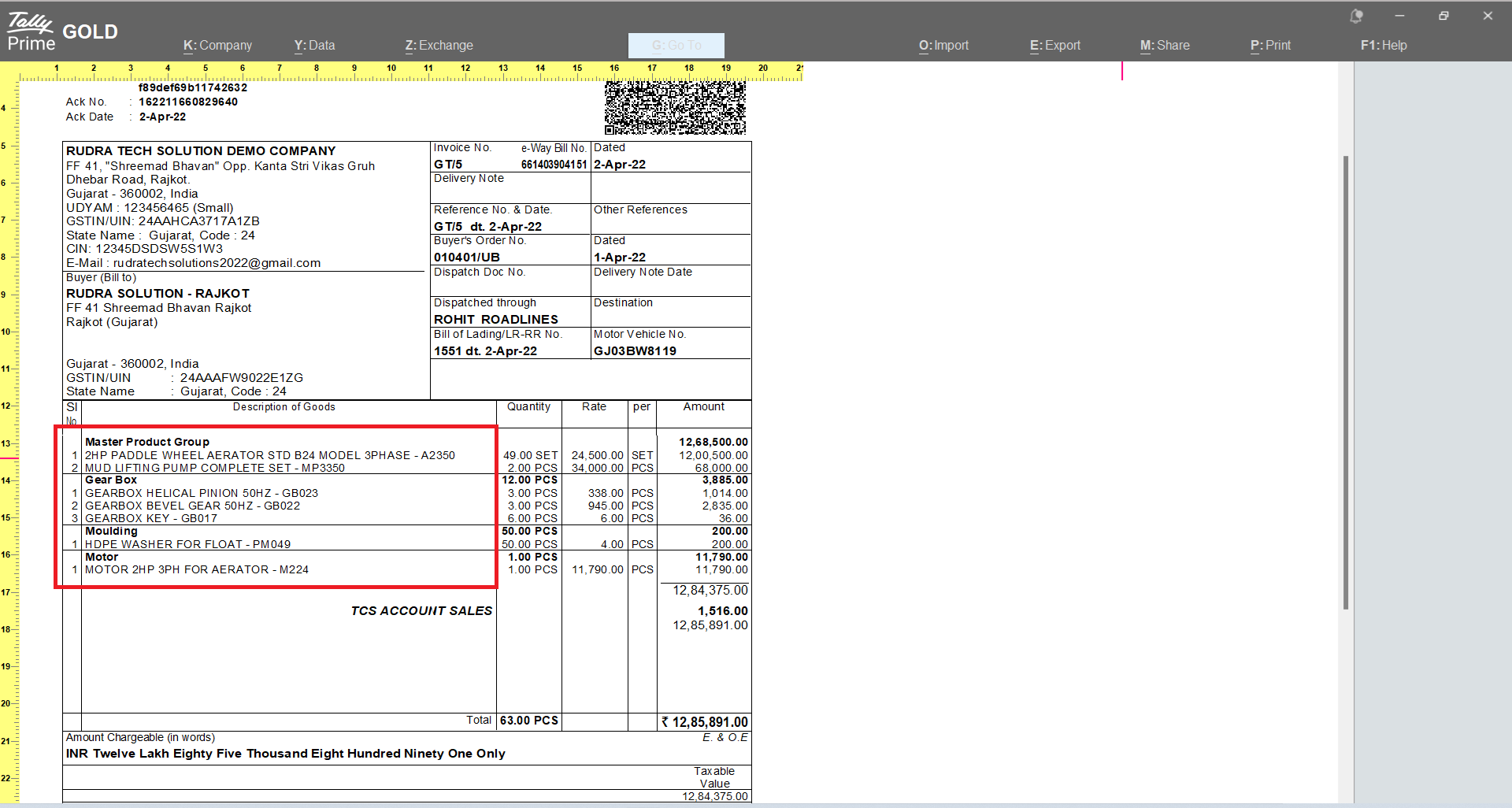Screen dimensions: 1512x808
Task: Click the invoice QR code
Action: (675, 108)
